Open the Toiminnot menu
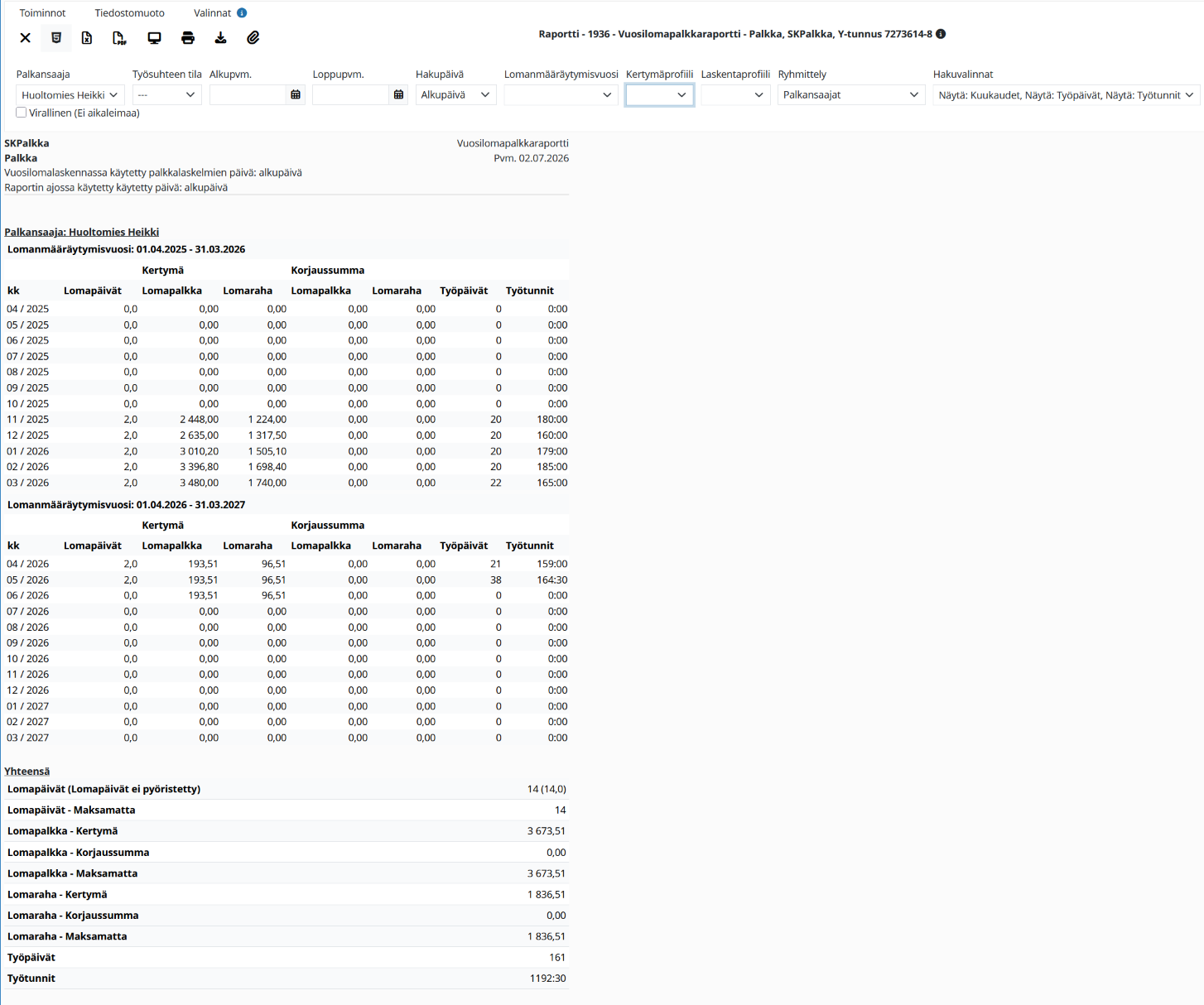 (x=43, y=13)
